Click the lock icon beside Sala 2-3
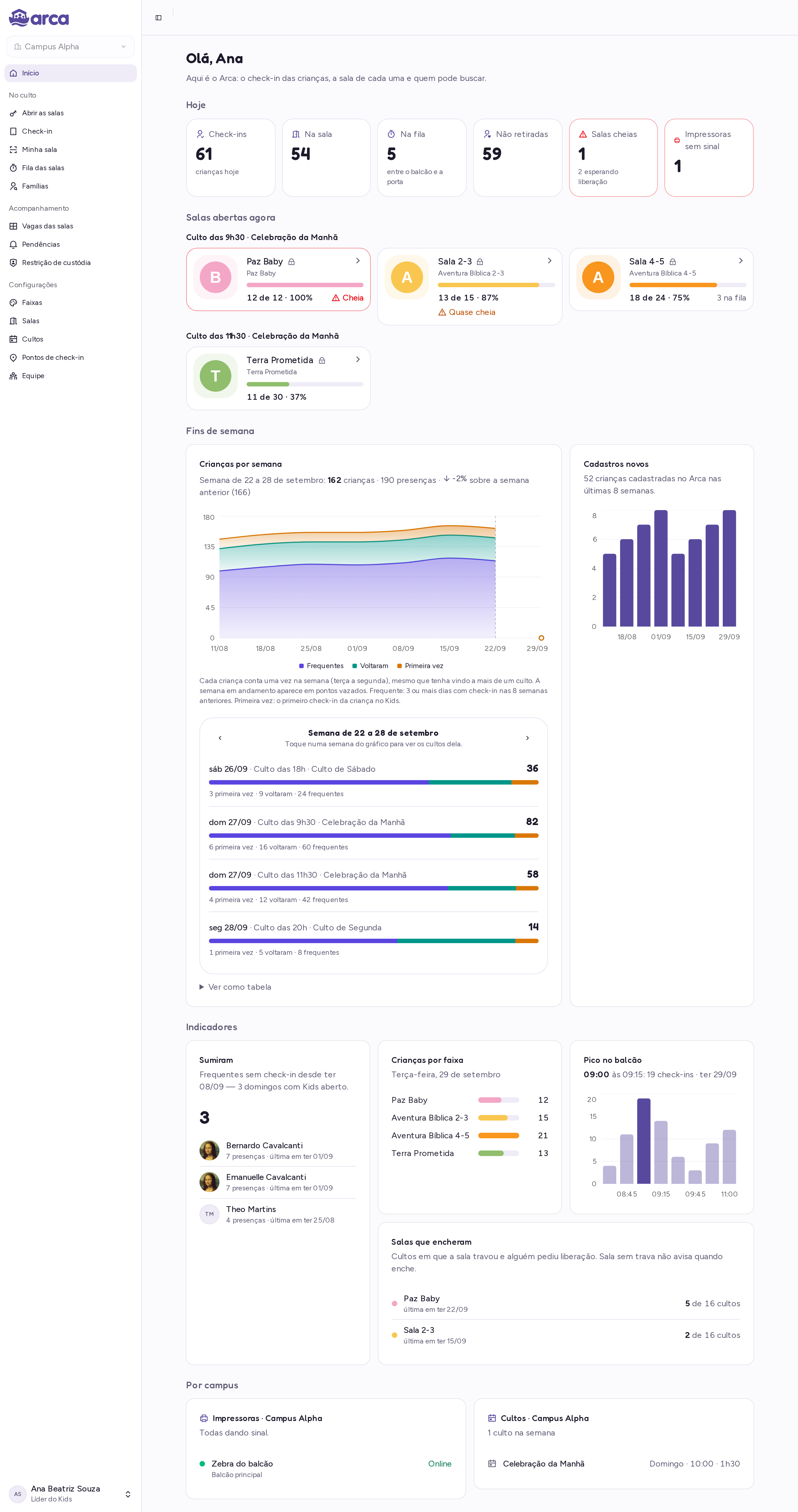 pyautogui.click(x=480, y=262)
